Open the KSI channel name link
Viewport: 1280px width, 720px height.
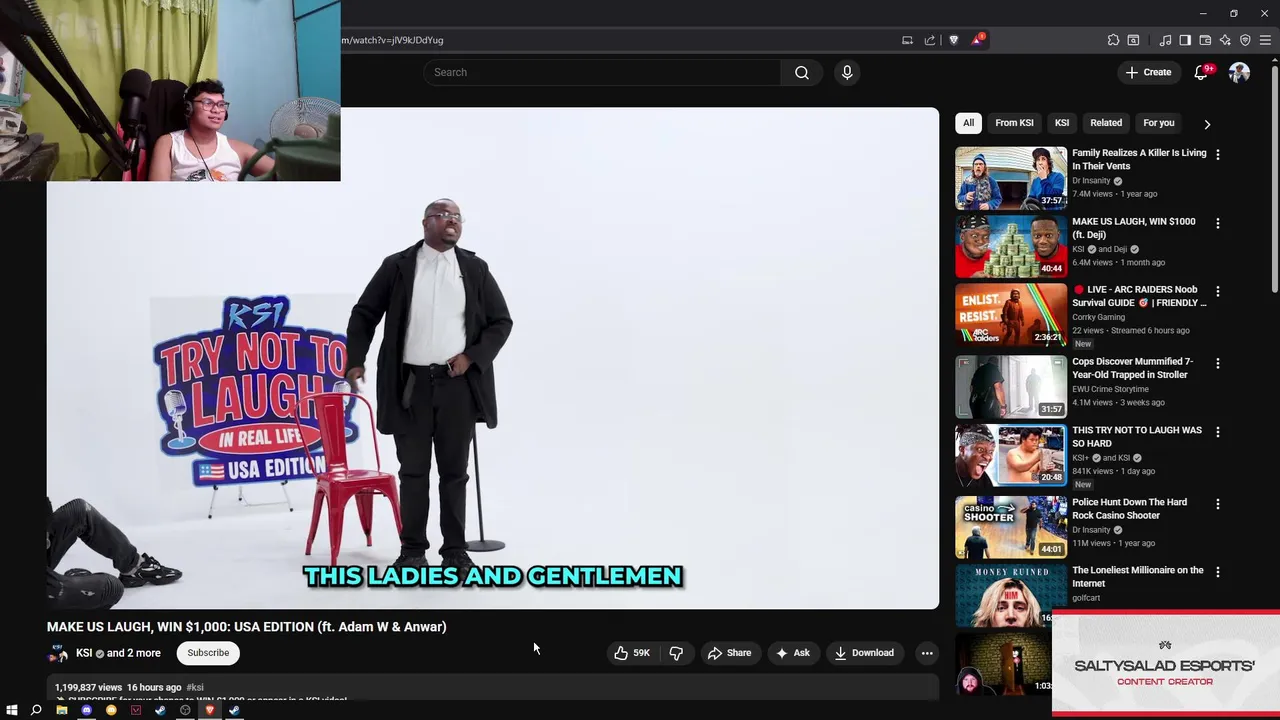coord(84,653)
